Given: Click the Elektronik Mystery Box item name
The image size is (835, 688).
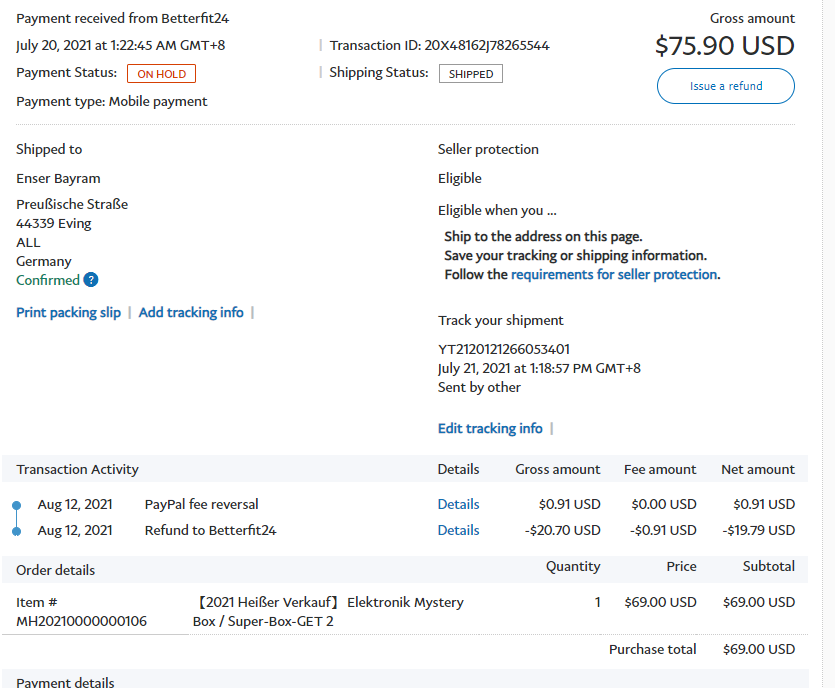Looking at the screenshot, I should point(328,612).
